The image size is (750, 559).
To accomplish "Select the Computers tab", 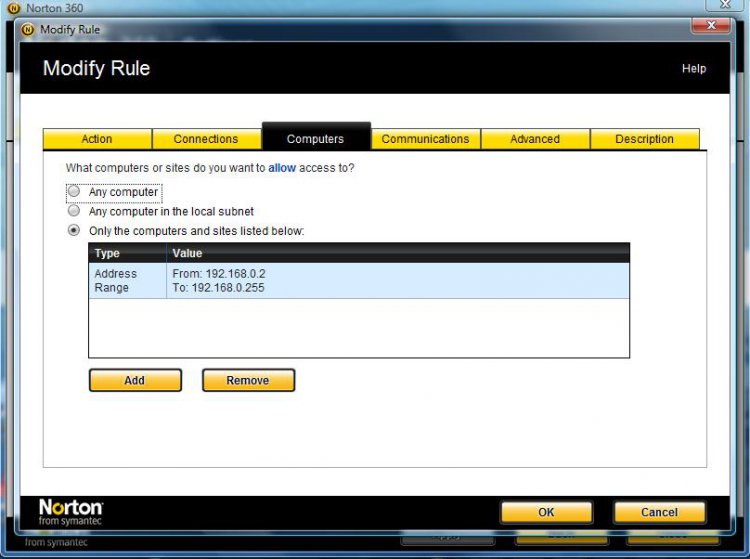I will point(315,139).
